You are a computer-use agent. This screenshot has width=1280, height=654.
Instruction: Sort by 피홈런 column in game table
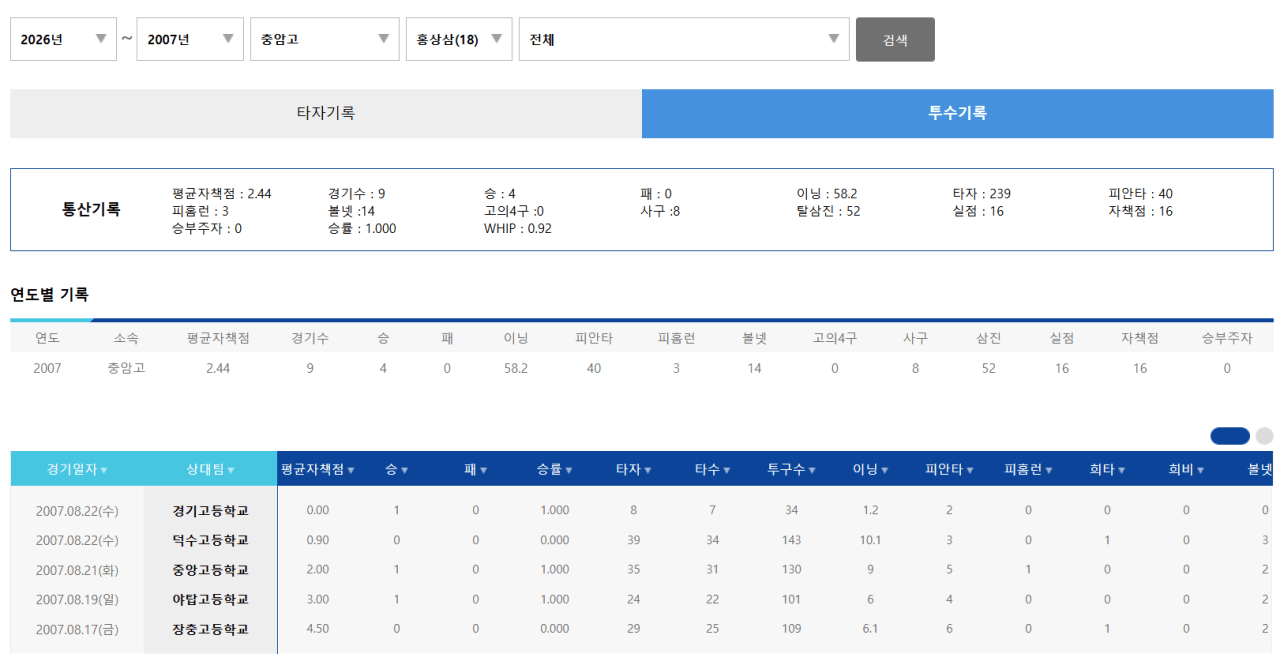[x=1029, y=469]
